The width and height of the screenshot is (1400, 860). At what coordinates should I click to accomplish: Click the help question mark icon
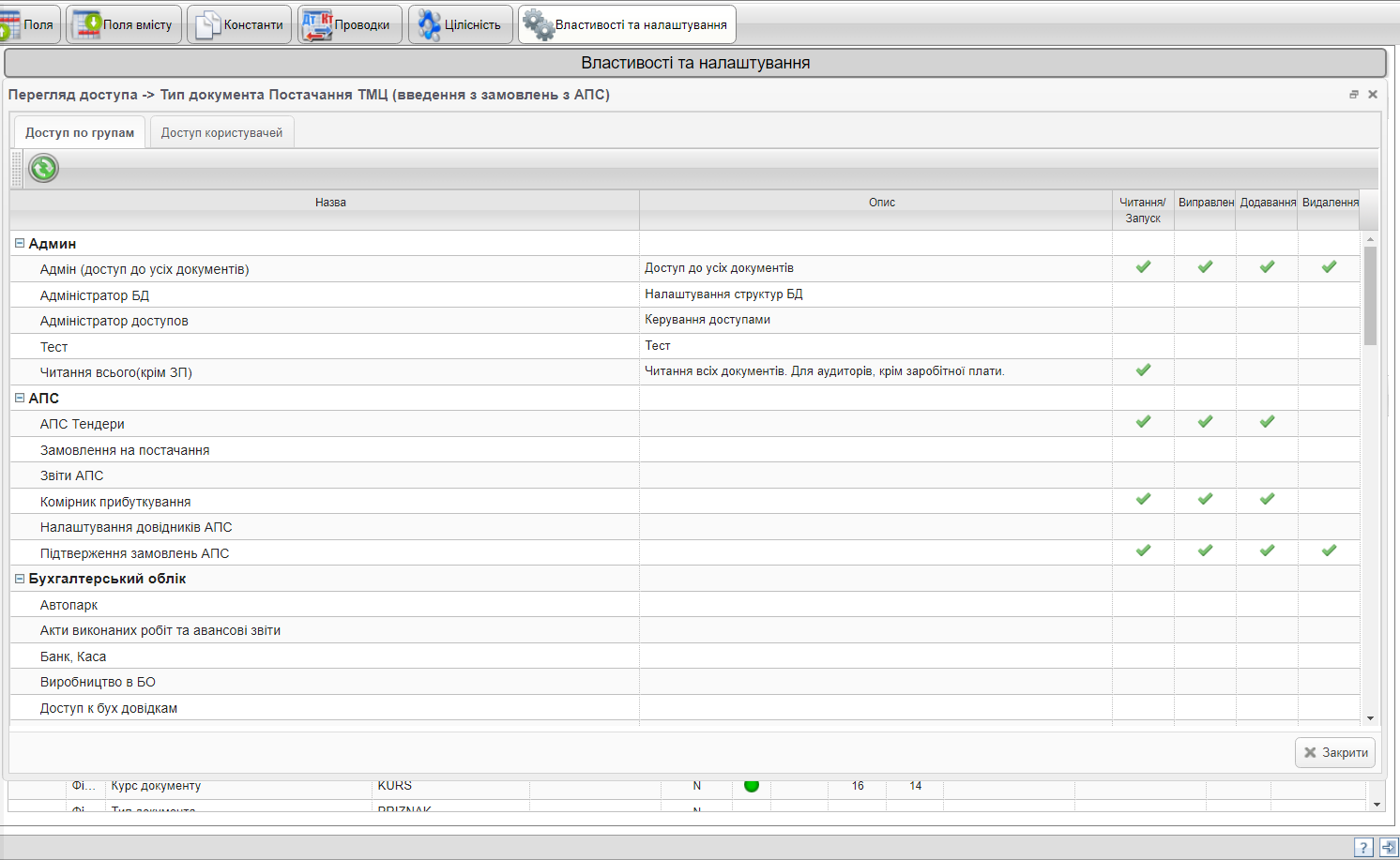coord(1363,847)
